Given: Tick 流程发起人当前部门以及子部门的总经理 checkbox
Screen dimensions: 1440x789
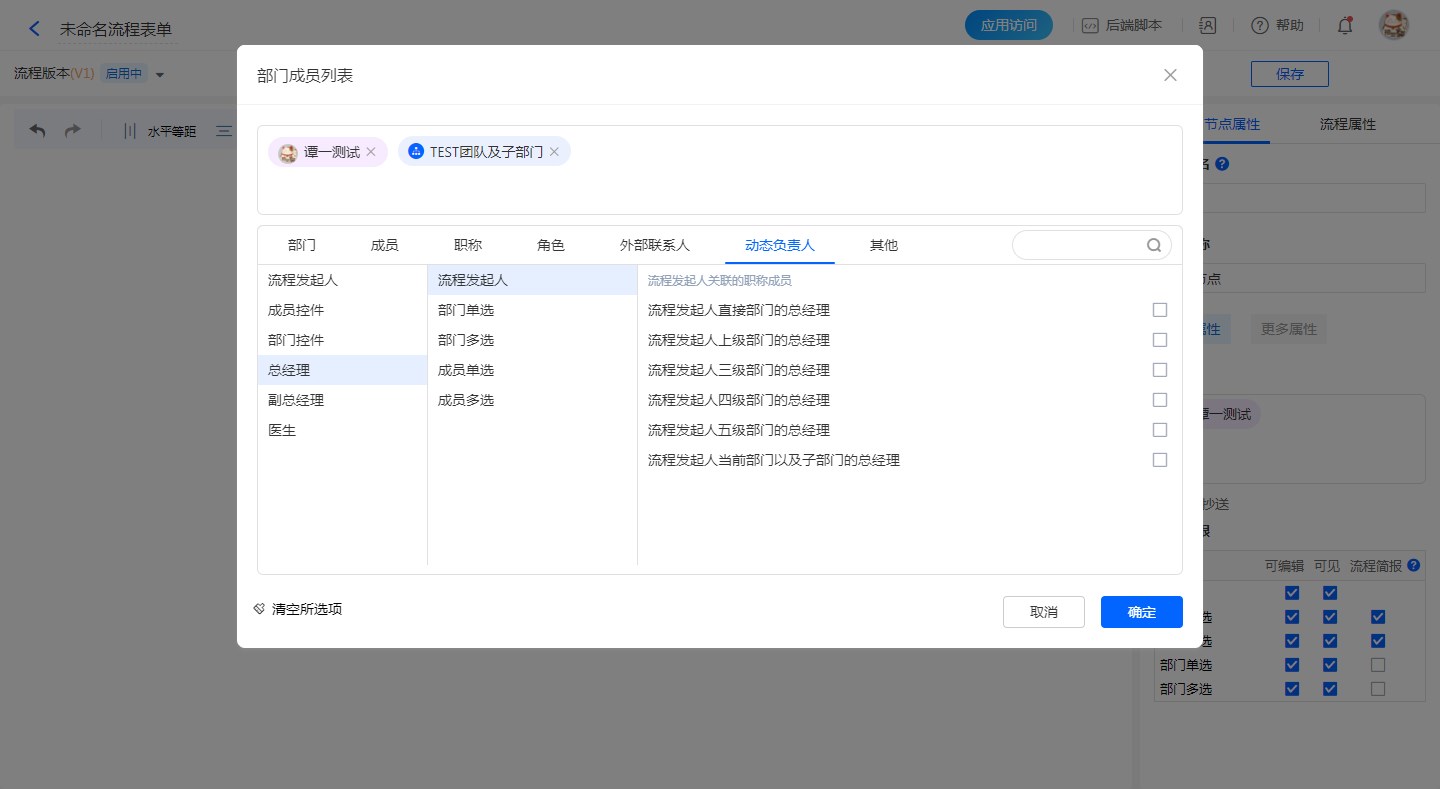Looking at the screenshot, I should 1160,460.
